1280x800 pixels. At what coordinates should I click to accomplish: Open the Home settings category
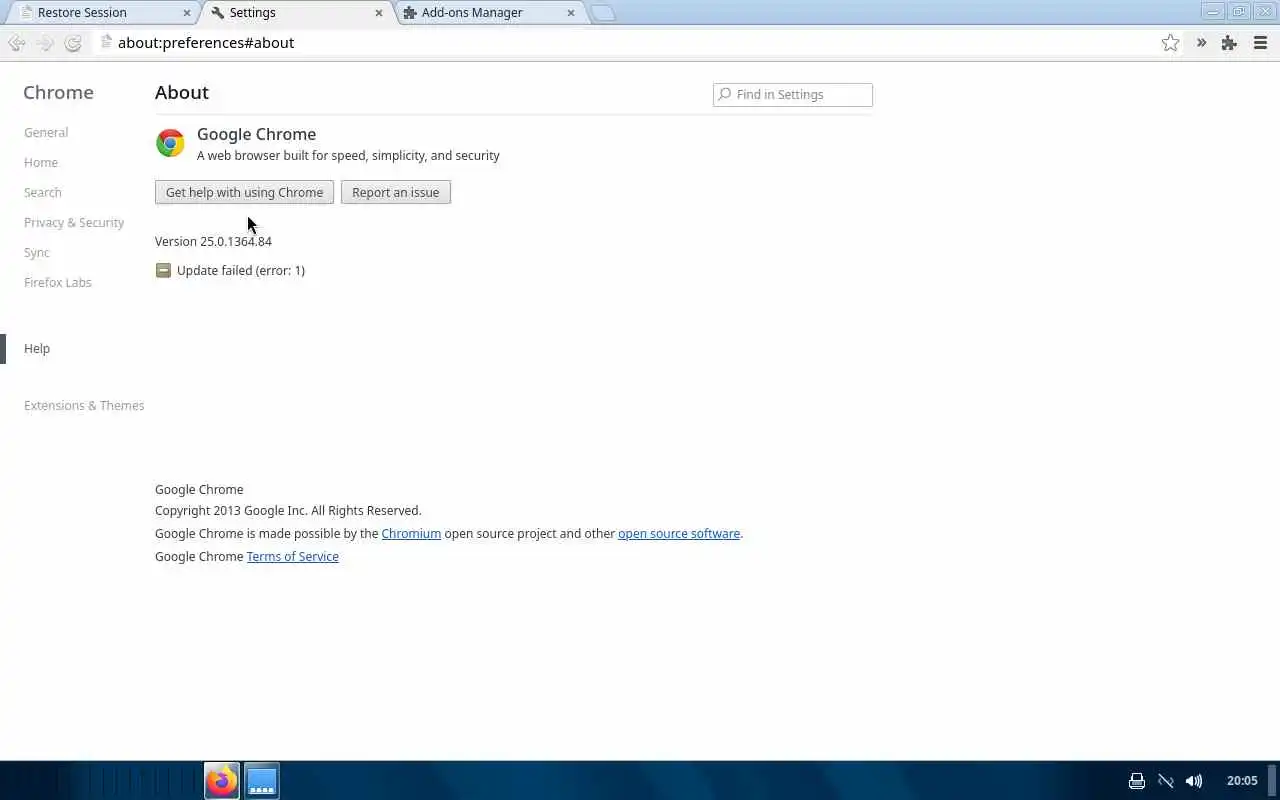pyautogui.click(x=41, y=162)
